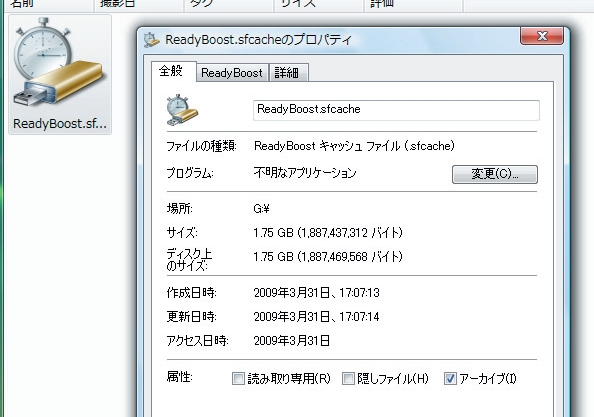
Task: Click the 変更(C)... button
Action: 495,174
